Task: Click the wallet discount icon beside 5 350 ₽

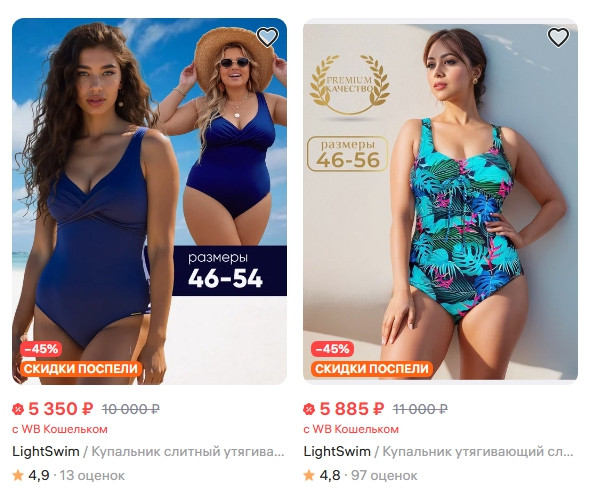Action: tap(18, 409)
